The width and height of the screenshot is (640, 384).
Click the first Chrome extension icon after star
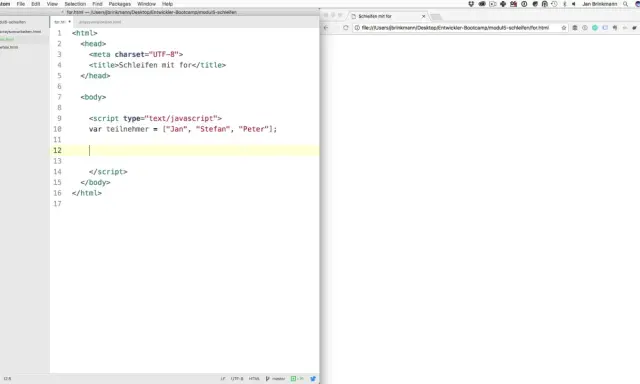575,28
